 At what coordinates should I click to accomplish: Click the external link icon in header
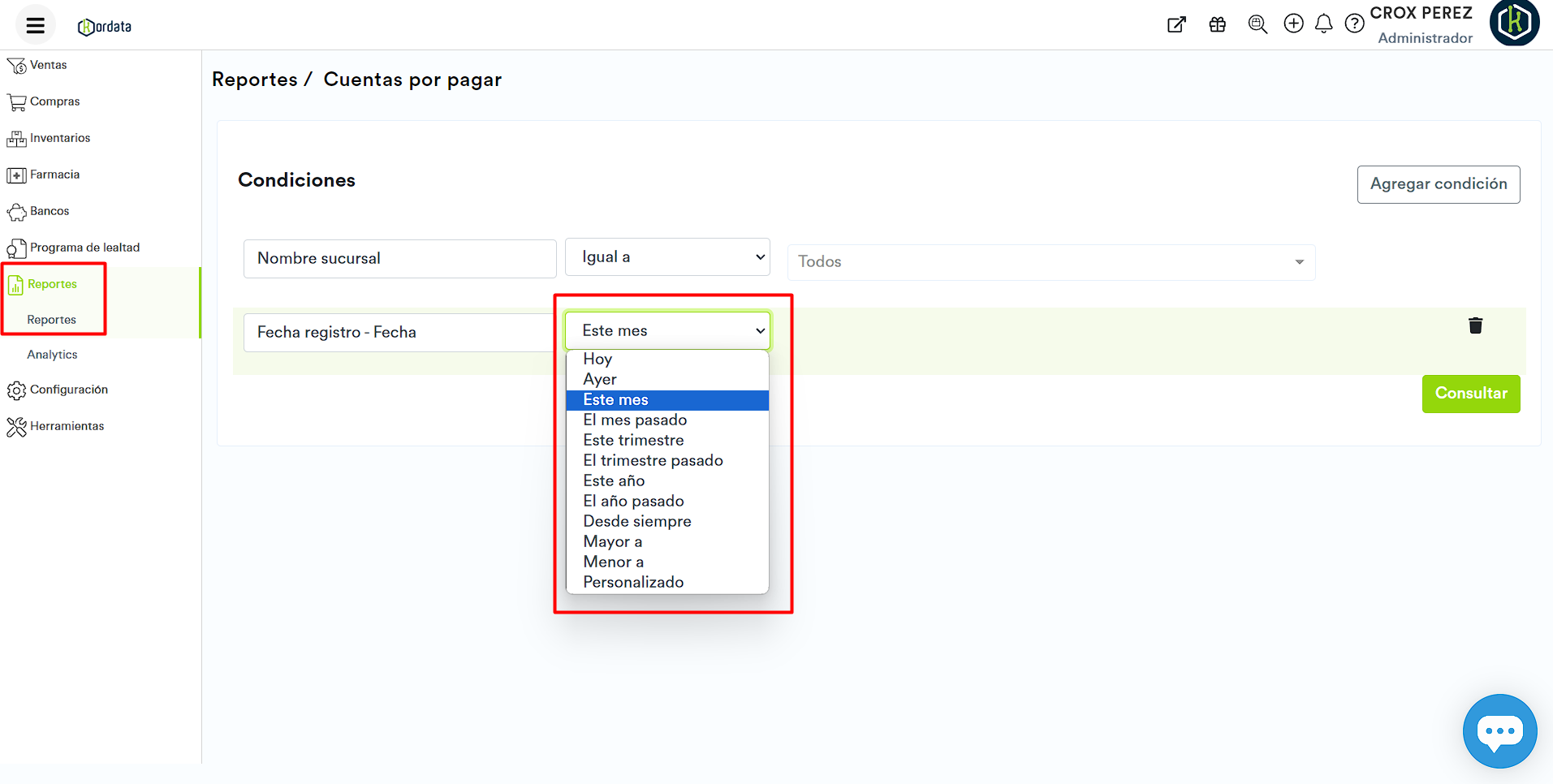pyautogui.click(x=1176, y=24)
